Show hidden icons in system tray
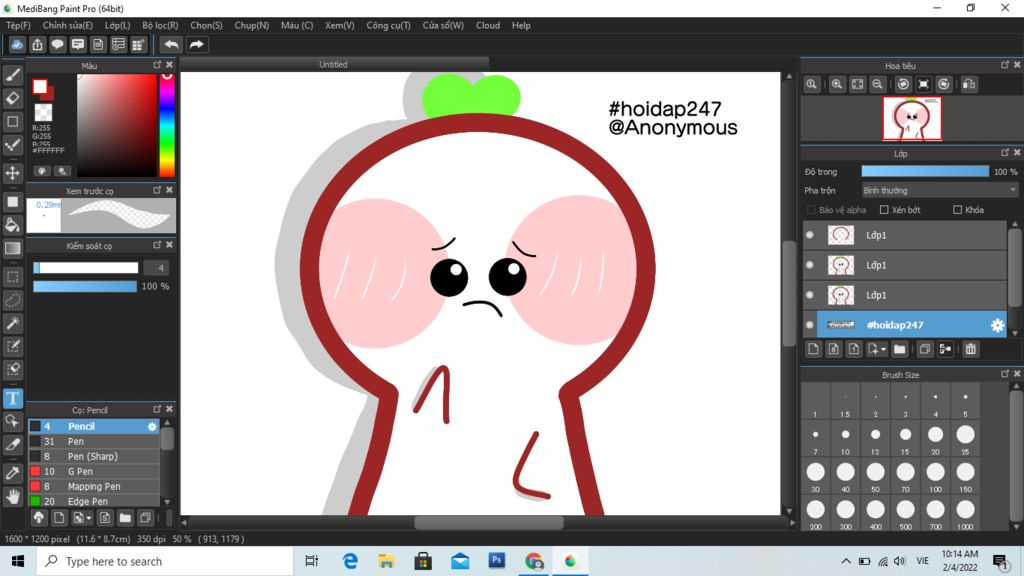This screenshot has height=576, width=1024. pos(846,561)
